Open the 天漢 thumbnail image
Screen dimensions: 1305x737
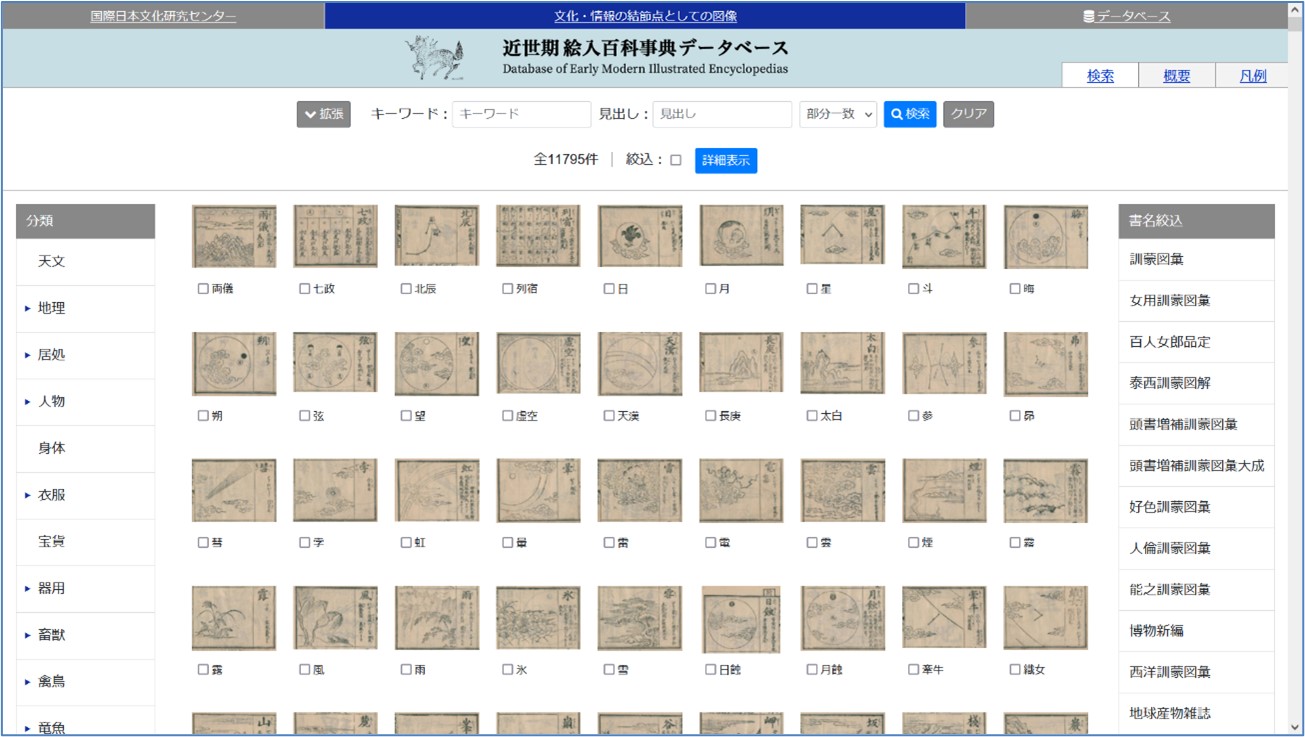pyautogui.click(x=640, y=364)
